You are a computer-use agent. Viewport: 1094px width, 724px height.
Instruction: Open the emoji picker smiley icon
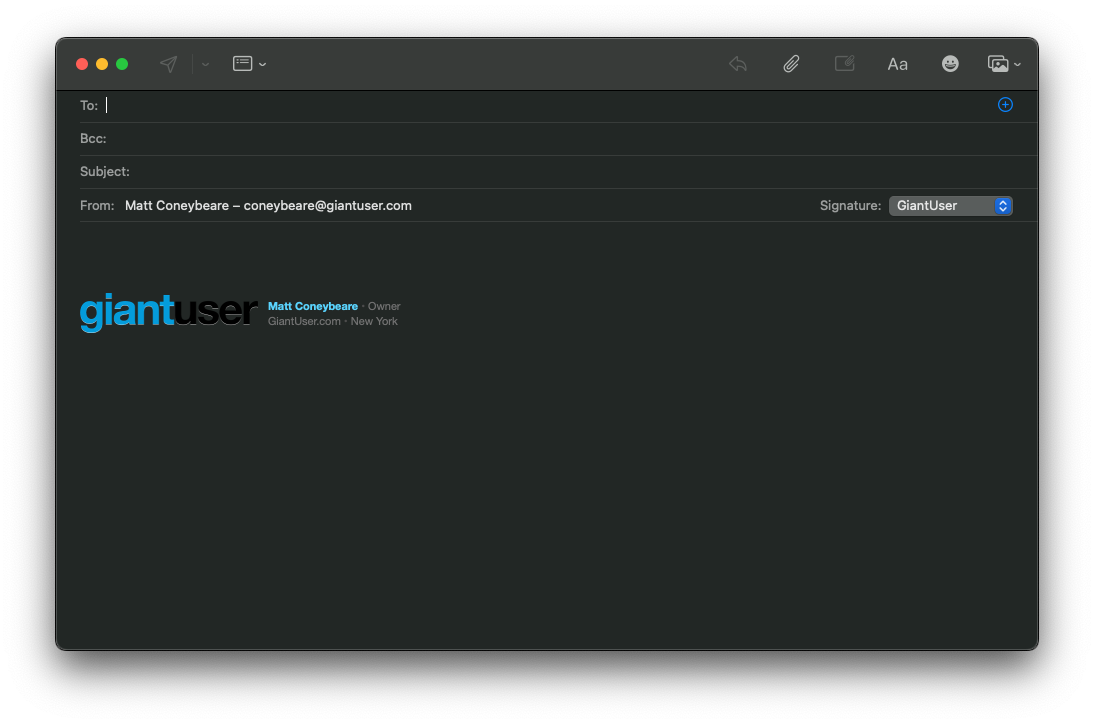[950, 64]
